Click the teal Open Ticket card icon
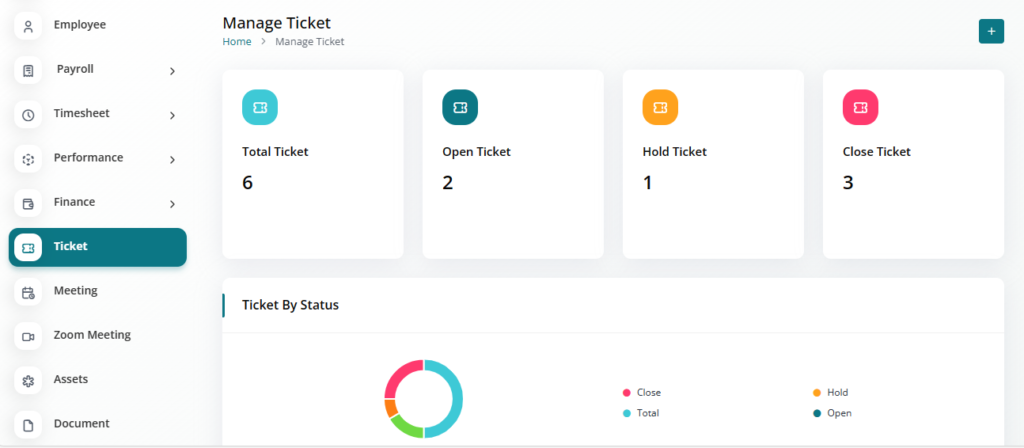 [x=460, y=107]
